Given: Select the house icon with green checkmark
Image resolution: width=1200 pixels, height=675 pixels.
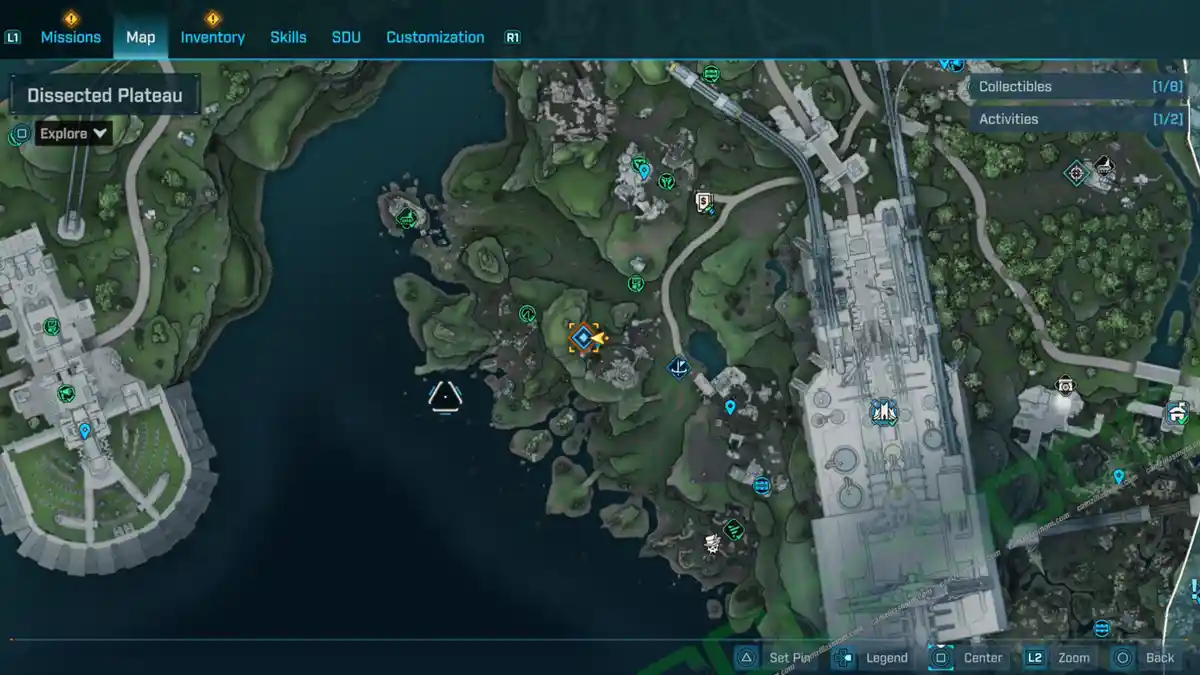Looking at the screenshot, I should (x=1179, y=411).
